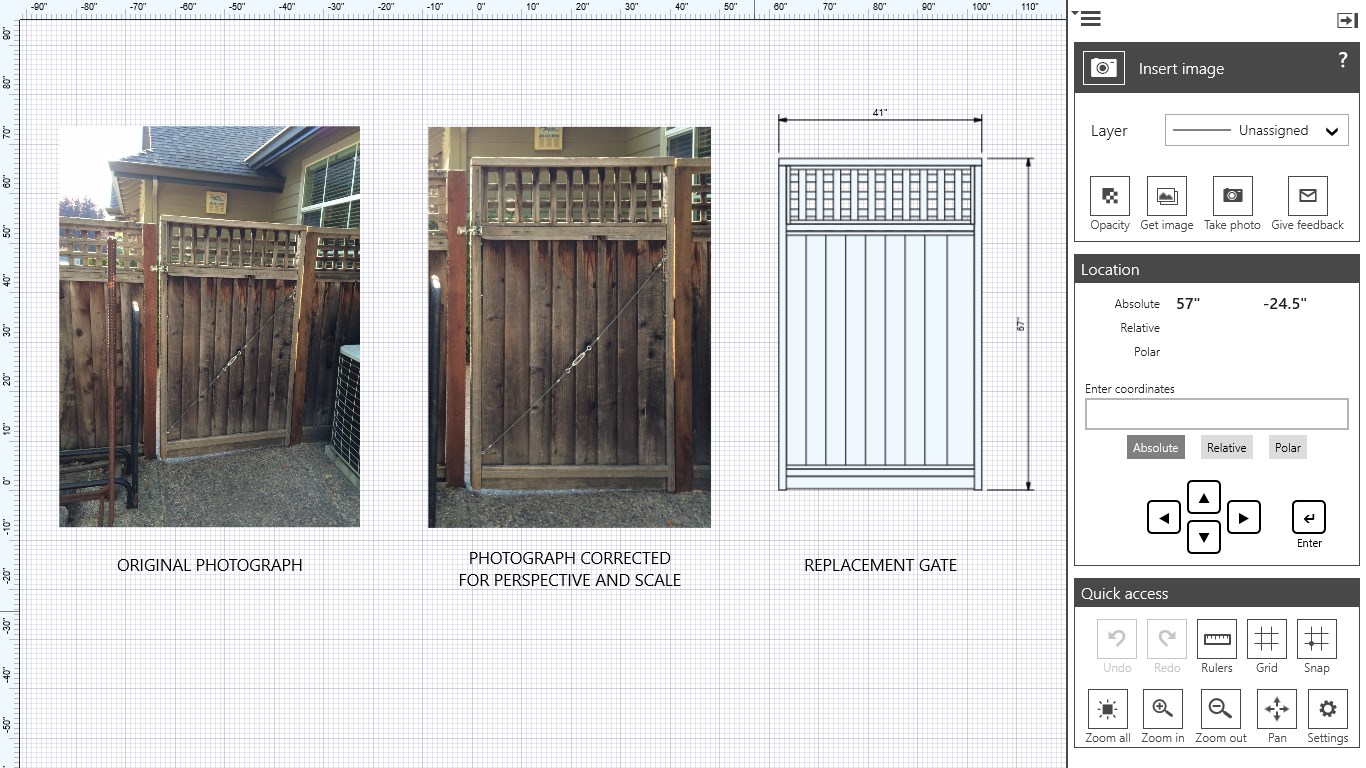Open the Layer dropdown showing Unassigned
This screenshot has width=1366, height=768.
coord(1256,130)
